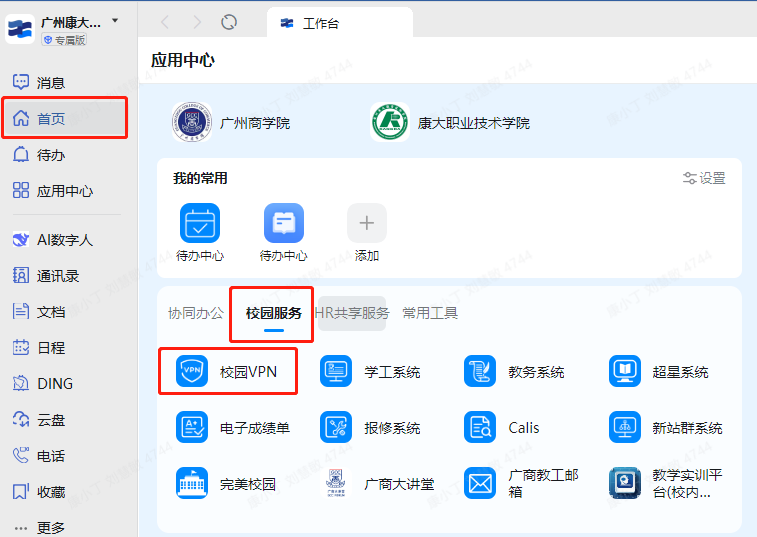
Task: Open the first 待办中心 calendar icon
Action: click(200, 223)
